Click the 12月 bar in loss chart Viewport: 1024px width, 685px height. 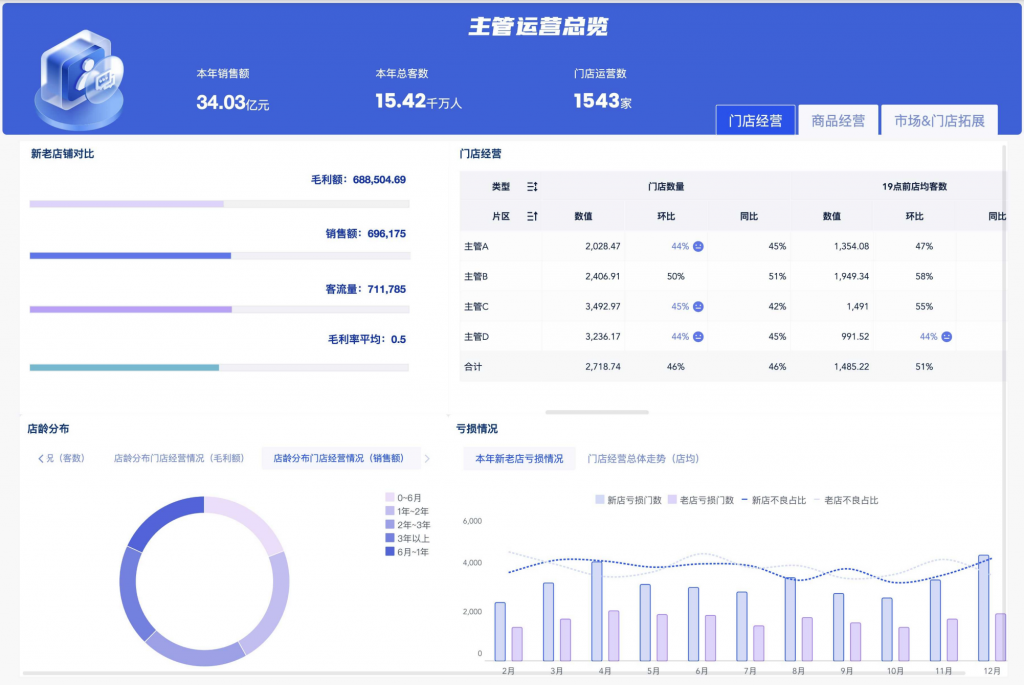point(984,608)
